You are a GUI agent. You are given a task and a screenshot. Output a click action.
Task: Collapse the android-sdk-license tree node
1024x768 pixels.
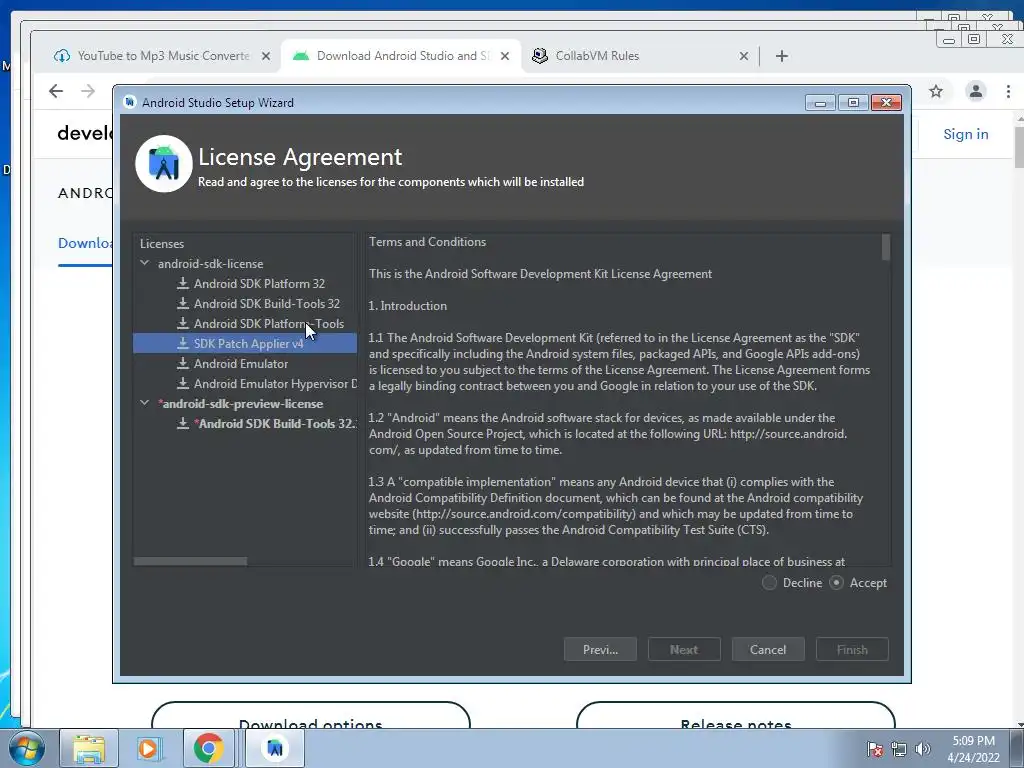tap(144, 263)
